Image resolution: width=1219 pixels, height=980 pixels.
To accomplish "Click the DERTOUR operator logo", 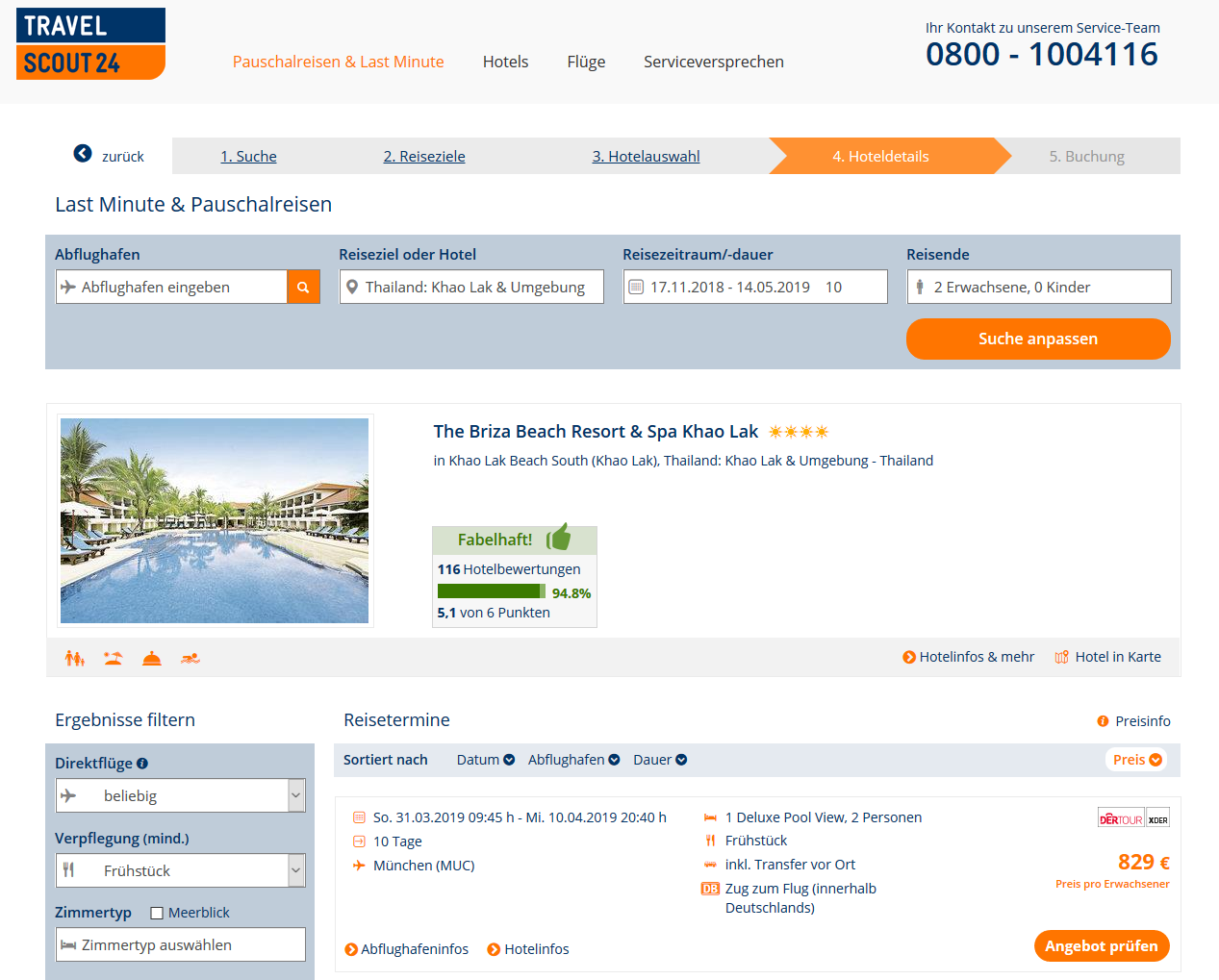I will pos(1121,818).
